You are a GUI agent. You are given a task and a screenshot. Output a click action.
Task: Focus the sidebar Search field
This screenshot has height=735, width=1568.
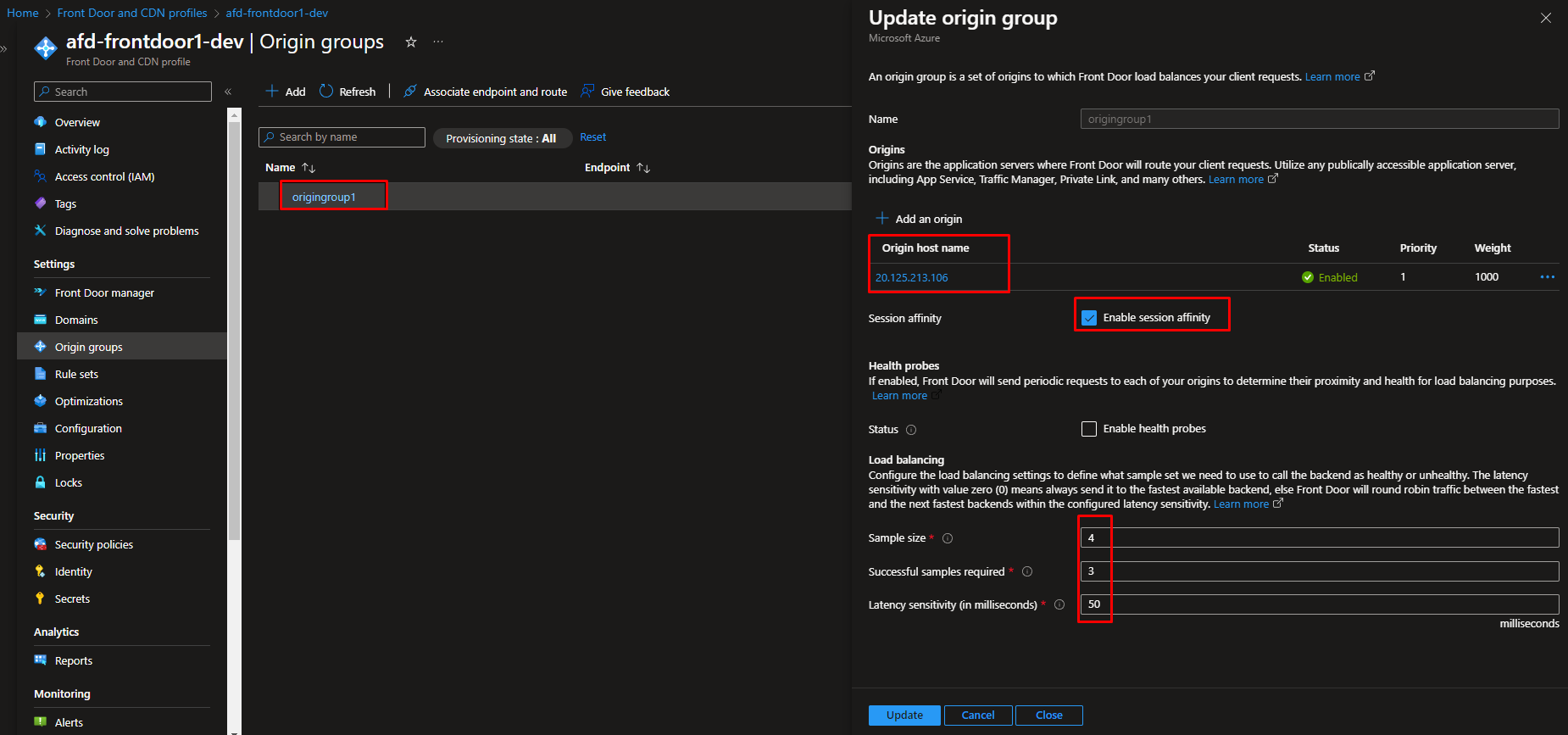pyautogui.click(x=123, y=92)
